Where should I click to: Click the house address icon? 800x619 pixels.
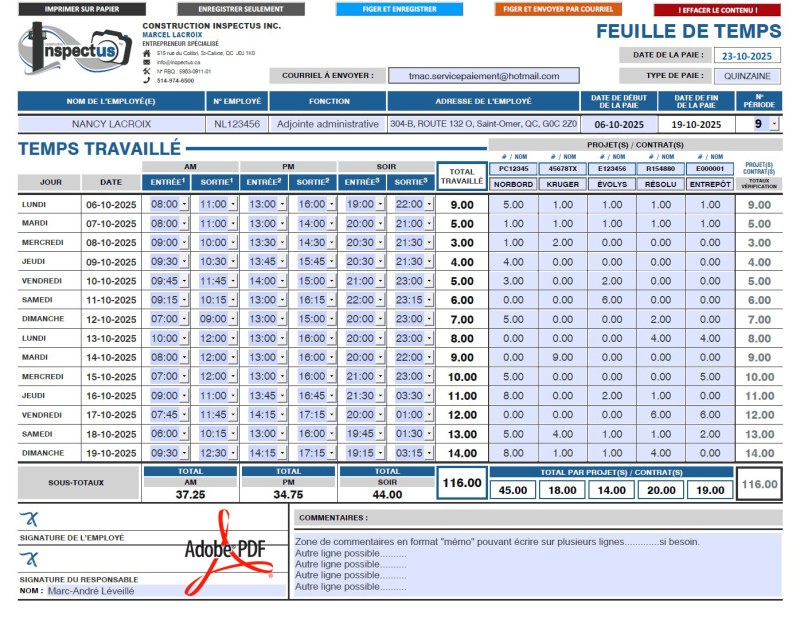pyautogui.click(x=147, y=53)
